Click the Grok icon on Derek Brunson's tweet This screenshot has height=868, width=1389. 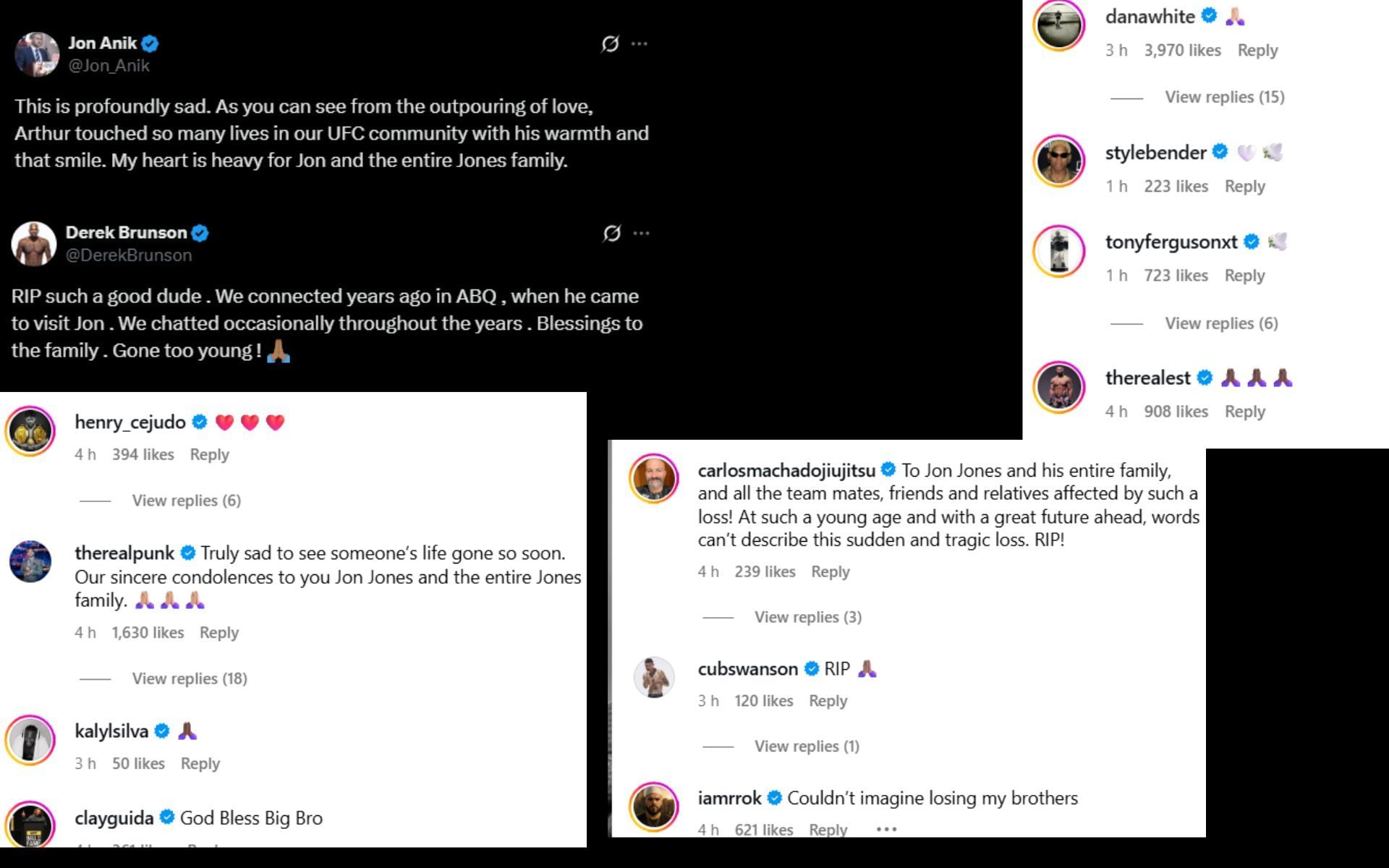tap(612, 234)
